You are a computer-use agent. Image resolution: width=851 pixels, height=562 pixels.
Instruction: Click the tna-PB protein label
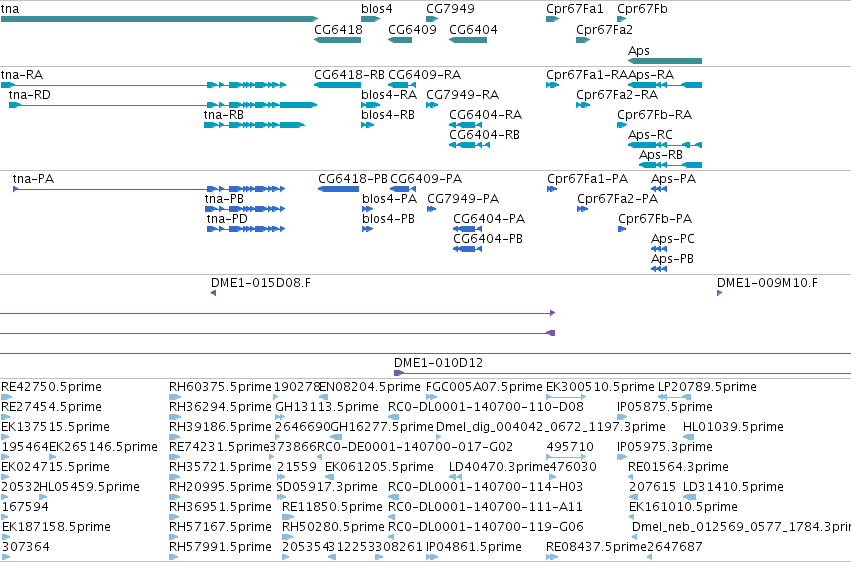pos(224,199)
